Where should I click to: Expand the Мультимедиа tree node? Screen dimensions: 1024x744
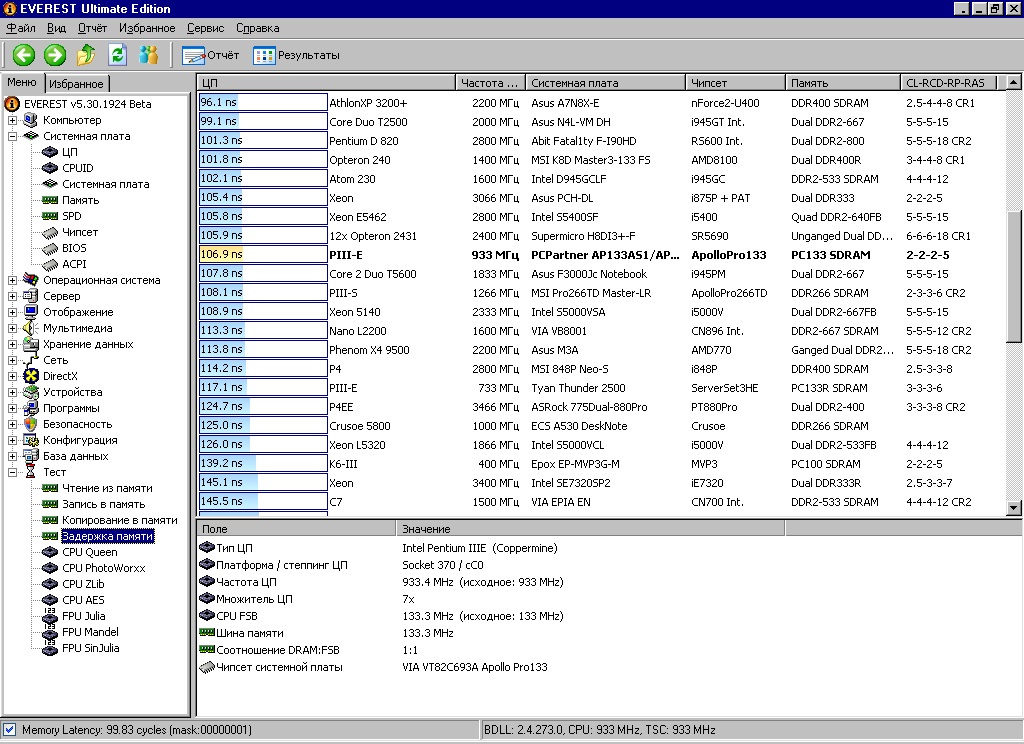pyautogui.click(x=12, y=328)
